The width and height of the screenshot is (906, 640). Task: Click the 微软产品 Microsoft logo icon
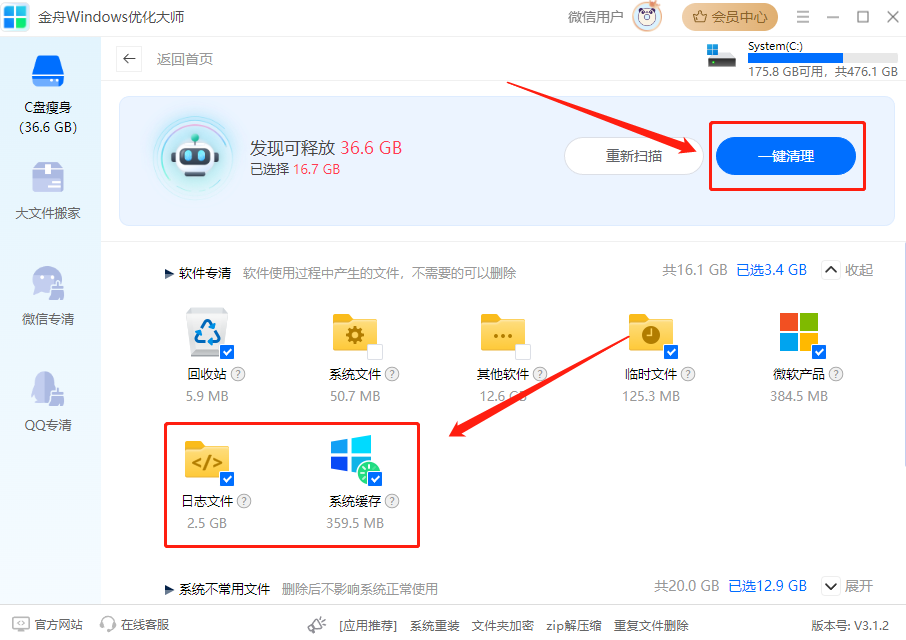pyautogui.click(x=799, y=332)
